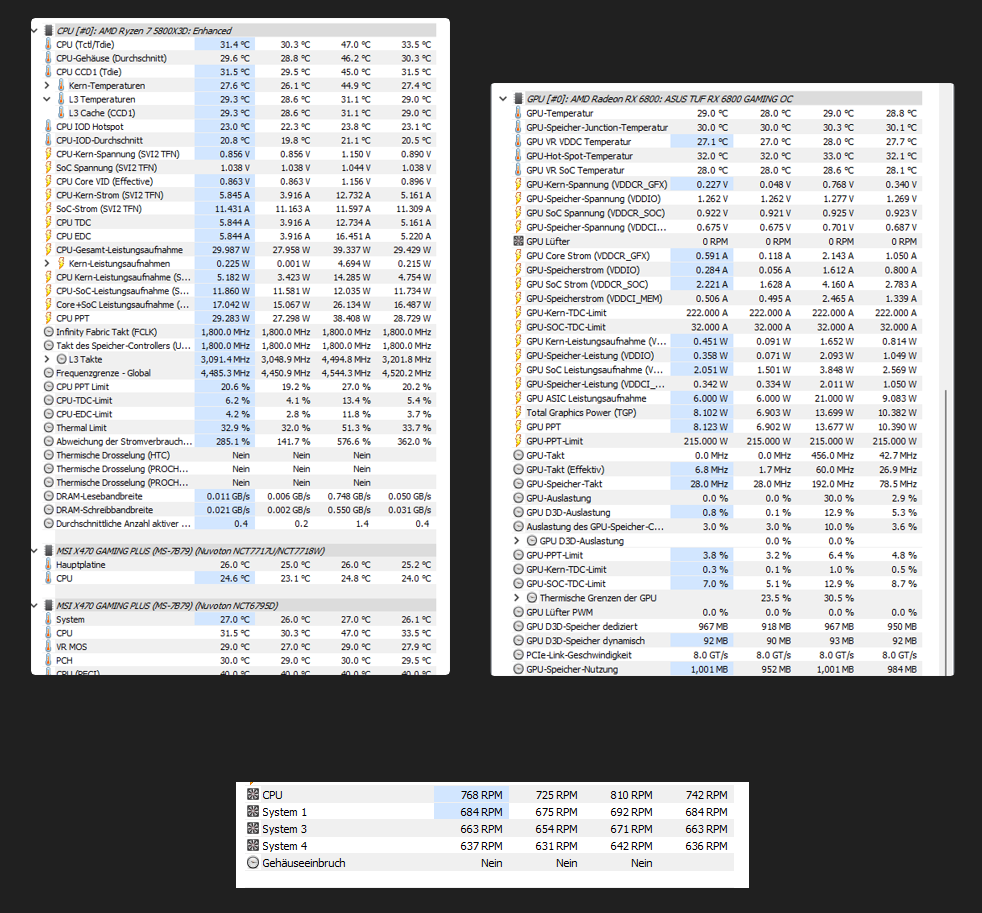Click the 29.987 W value of CPU-Gesamt-Leistungsaufnahme
Viewport: 982px width, 913px height.
pos(230,250)
